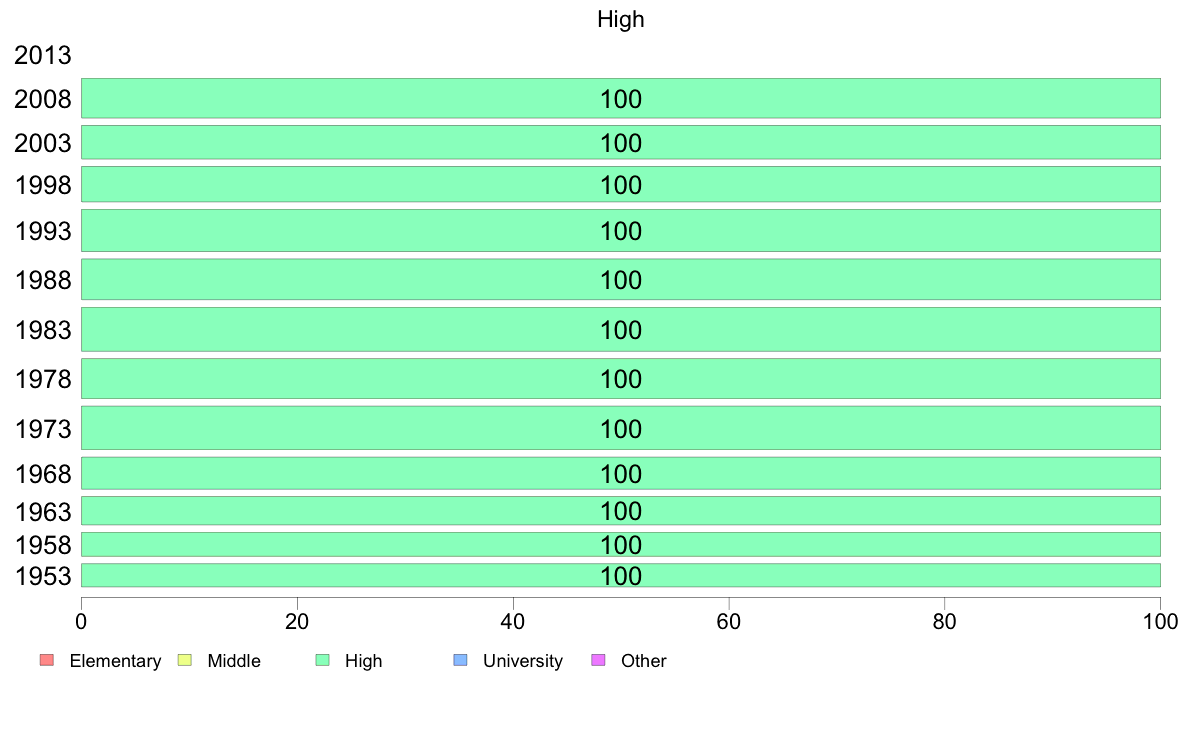Click the 2013 year axis label
1188x736 pixels.
43,55
